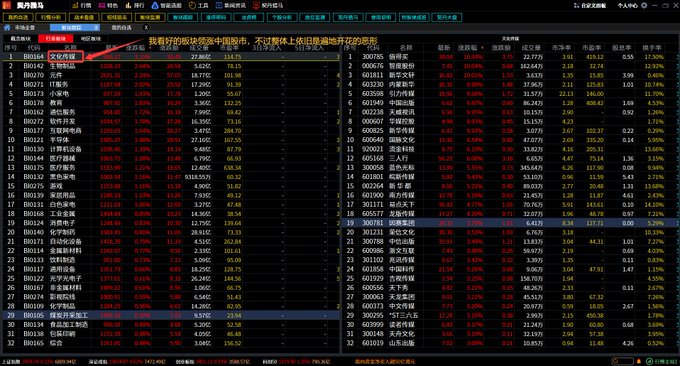The height and width of the screenshot is (366, 680).
Task: Select the red 行业板块 sub-tab
Action: click(x=56, y=39)
